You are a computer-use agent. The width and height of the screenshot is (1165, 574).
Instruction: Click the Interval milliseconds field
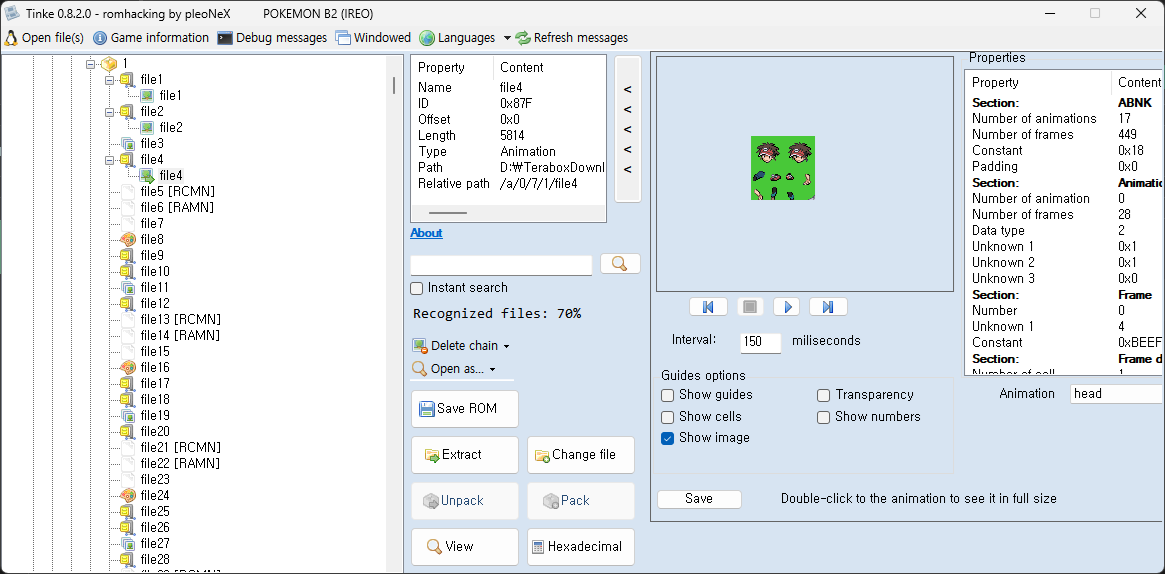[x=761, y=342]
